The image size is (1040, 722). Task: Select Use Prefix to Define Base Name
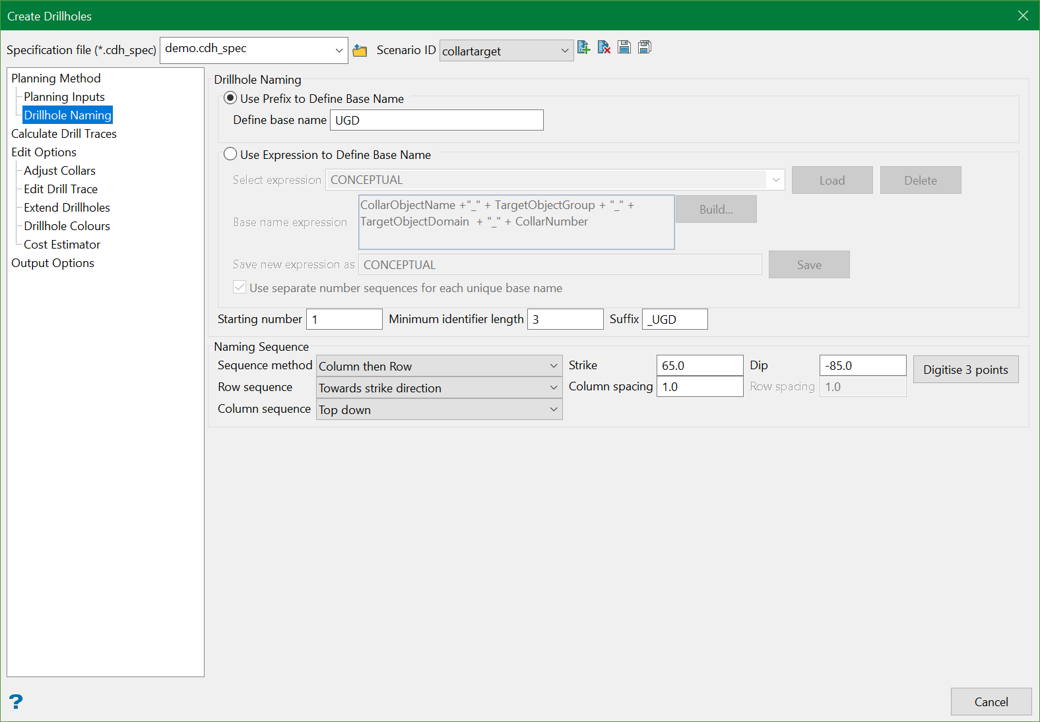[x=231, y=98]
